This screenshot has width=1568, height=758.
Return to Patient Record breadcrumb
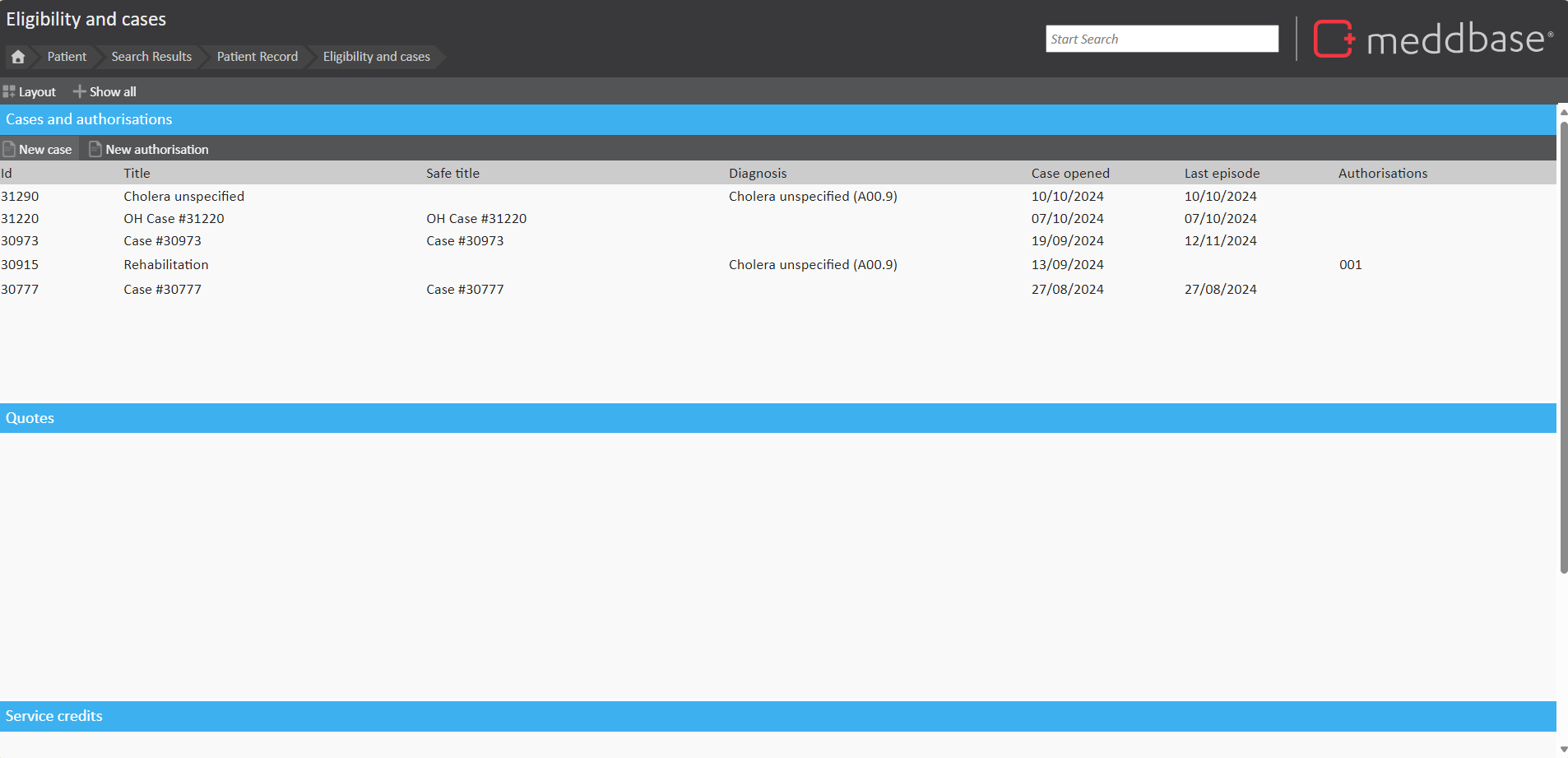point(257,57)
